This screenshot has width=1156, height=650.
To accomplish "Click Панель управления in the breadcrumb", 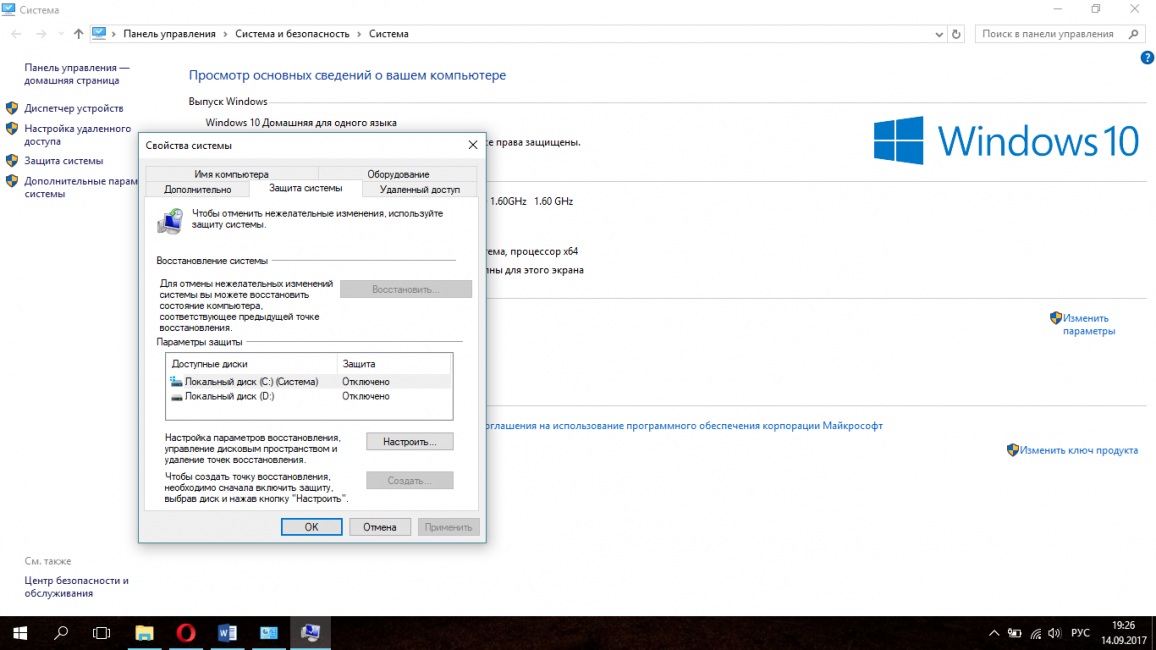I will [x=170, y=34].
